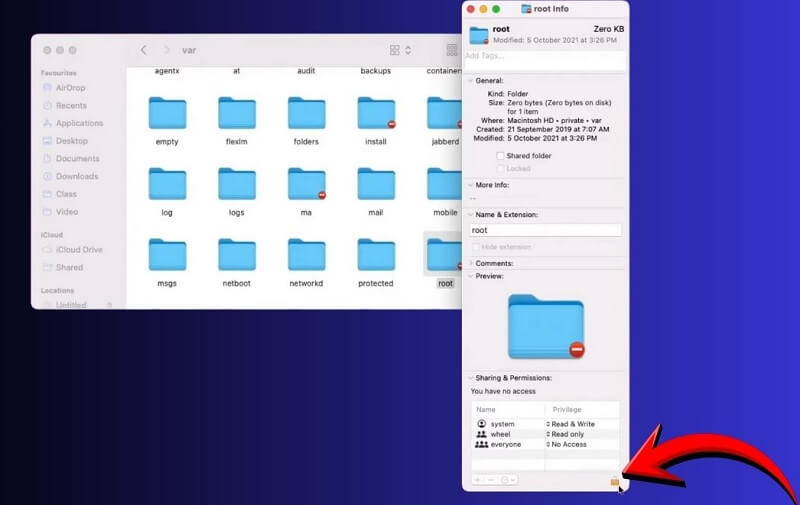This screenshot has width=800, height=505.
Task: Select the logs folder icon
Action: (x=237, y=184)
